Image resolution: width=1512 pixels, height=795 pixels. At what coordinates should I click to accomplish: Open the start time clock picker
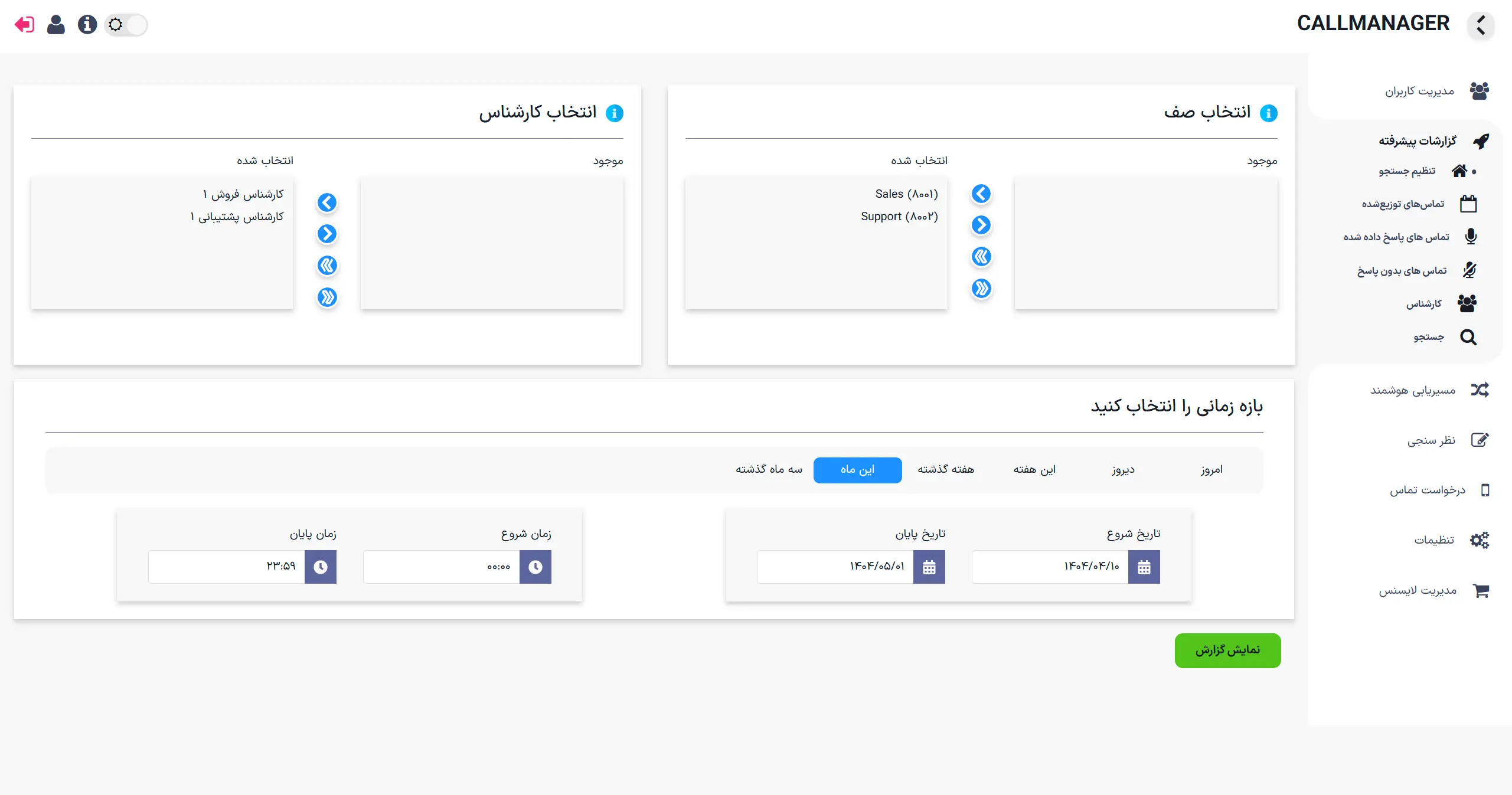click(x=535, y=567)
